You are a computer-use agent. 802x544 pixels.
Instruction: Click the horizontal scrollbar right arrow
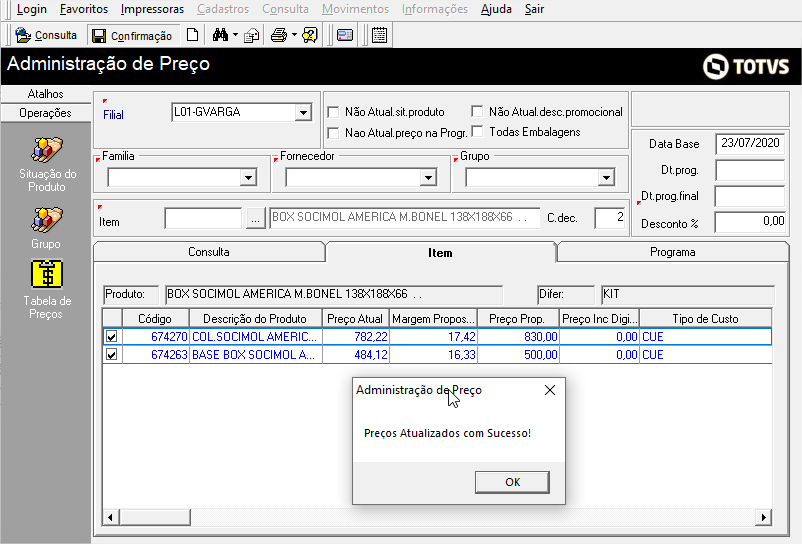tap(763, 517)
